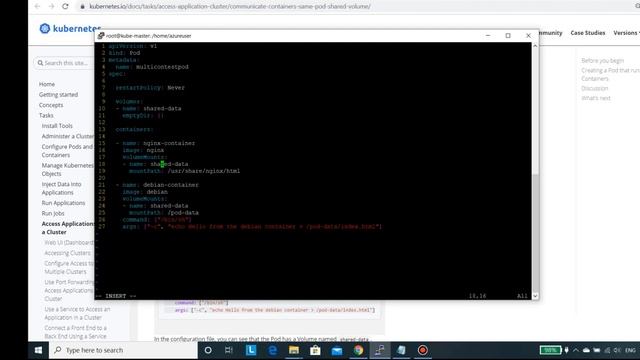640x360 pixels.
Task: Minimize the PuTTY terminal window
Action: click(488, 36)
